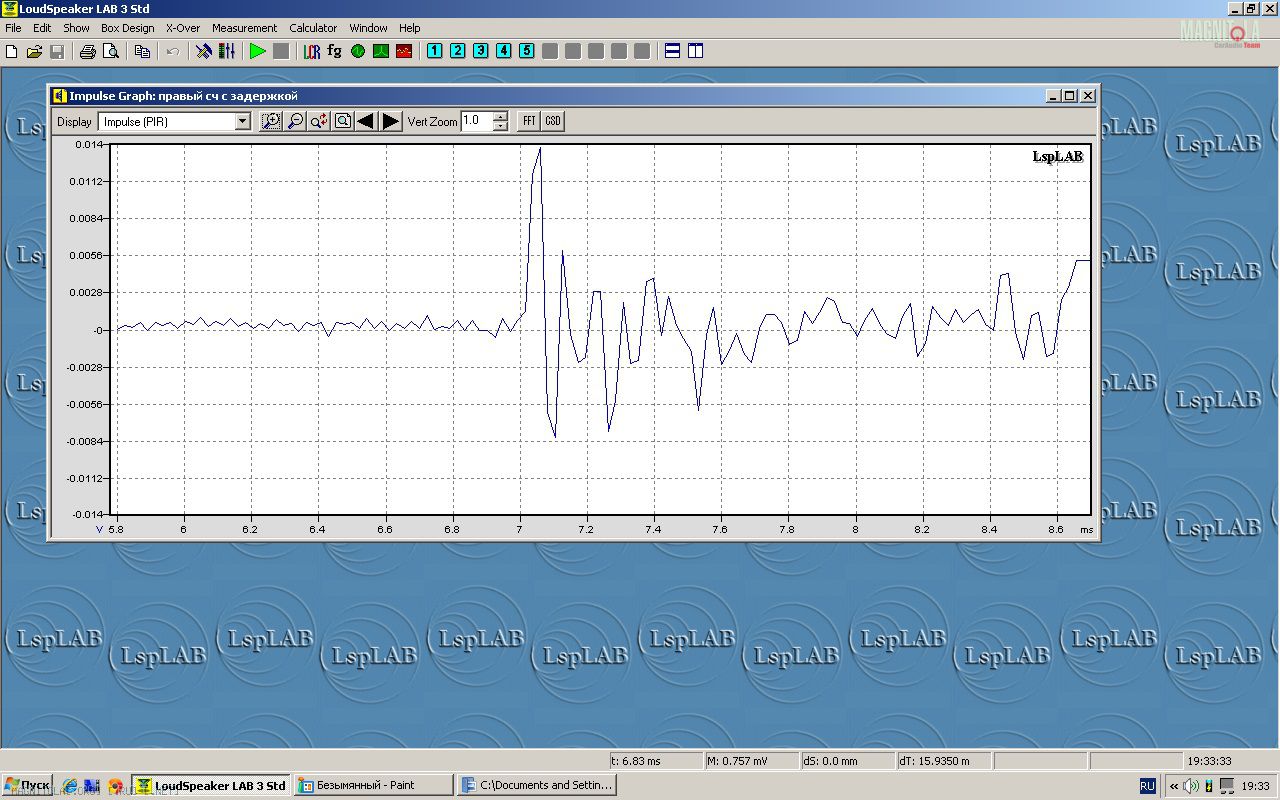Click the green round oscilloscope icon
This screenshot has height=800, width=1280.
point(358,51)
